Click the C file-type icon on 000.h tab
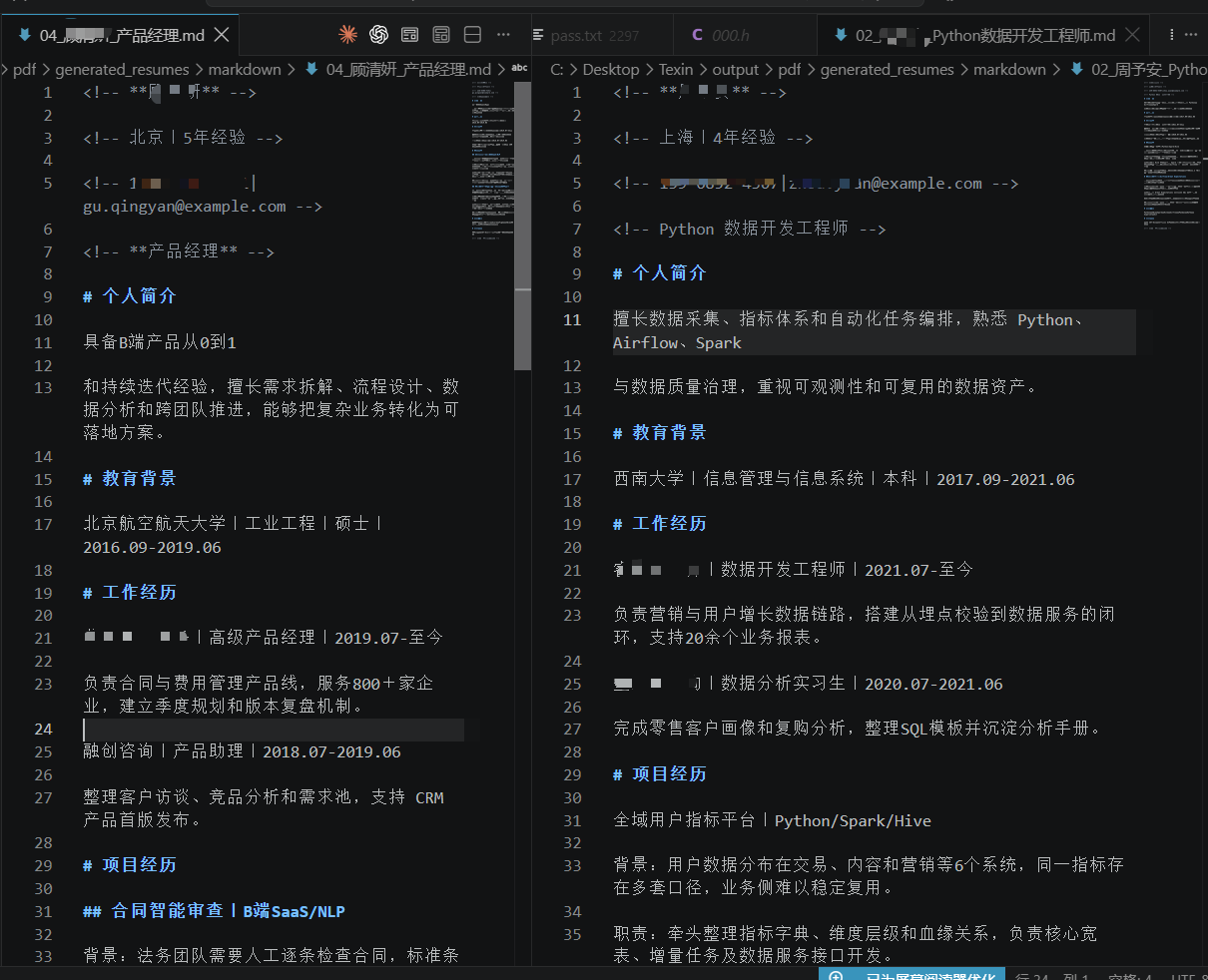Screen dimensions: 1208x980 (x=697, y=35)
